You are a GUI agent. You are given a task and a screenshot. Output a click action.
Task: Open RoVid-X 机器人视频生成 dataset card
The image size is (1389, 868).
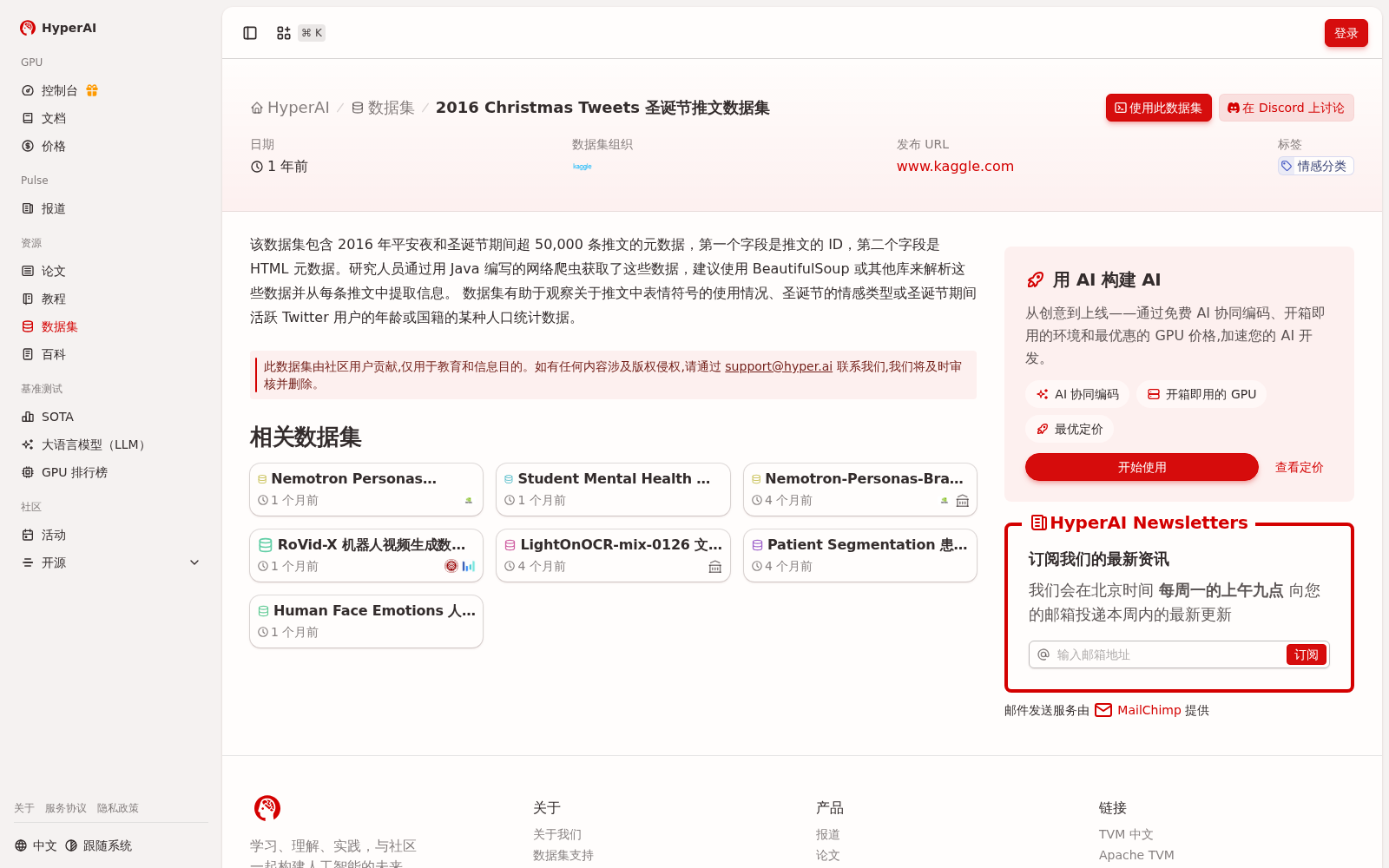coord(366,556)
